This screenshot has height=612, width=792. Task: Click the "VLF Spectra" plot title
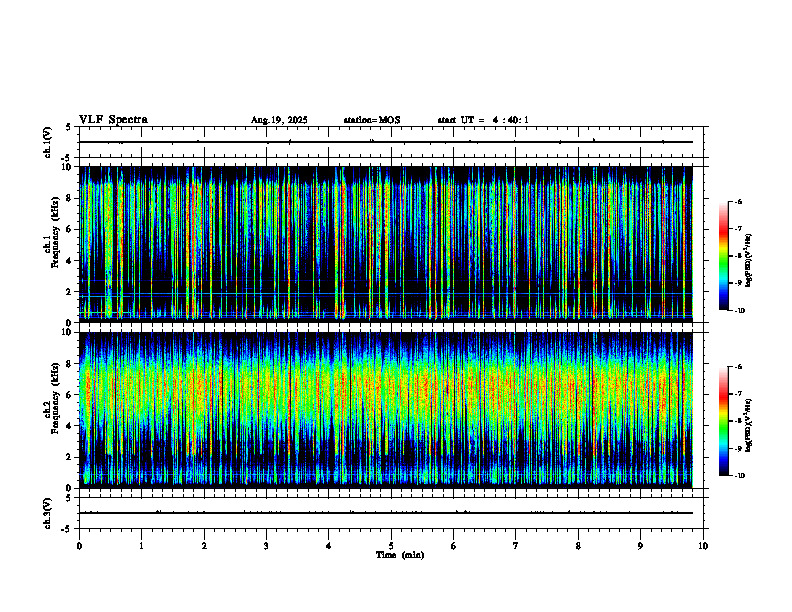[x=113, y=120]
